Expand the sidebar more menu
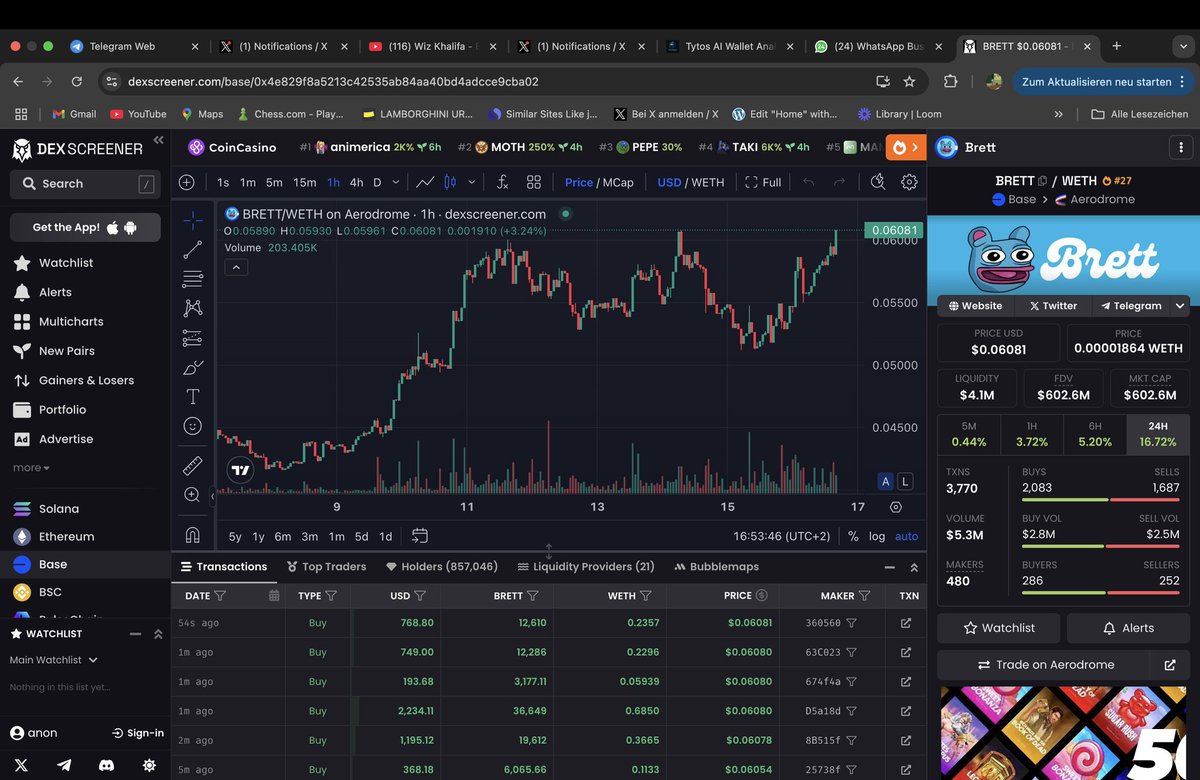Image resolution: width=1200 pixels, height=780 pixels. click(31, 467)
